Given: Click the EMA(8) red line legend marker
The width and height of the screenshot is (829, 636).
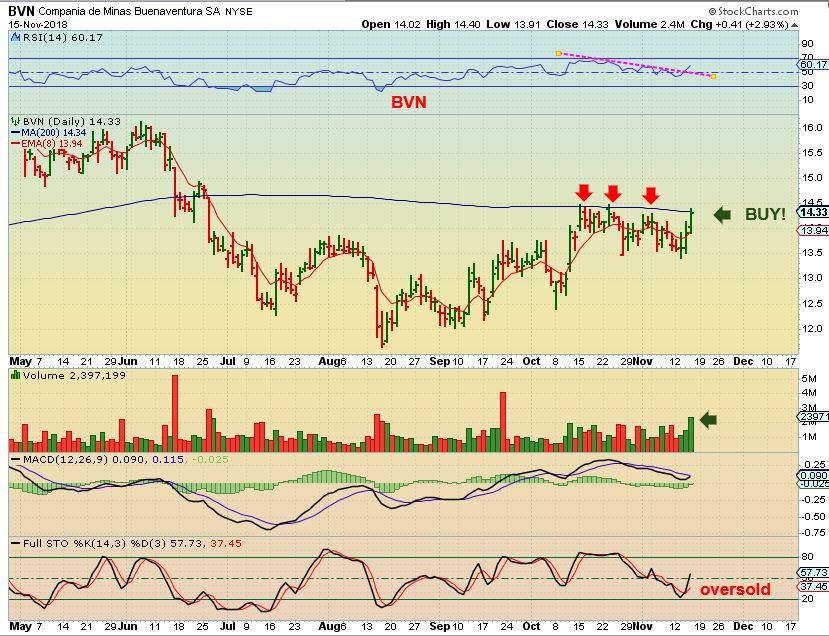Looking at the screenshot, I should click(x=16, y=143).
